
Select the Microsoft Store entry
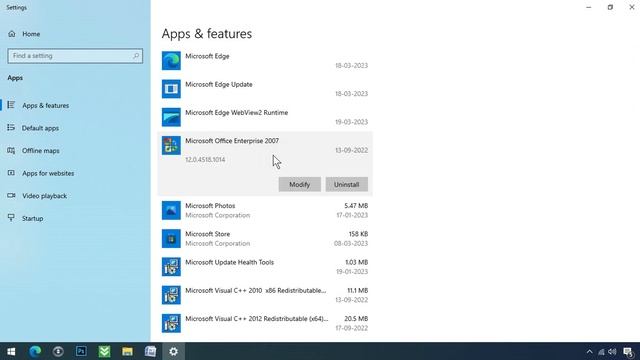click(x=265, y=238)
